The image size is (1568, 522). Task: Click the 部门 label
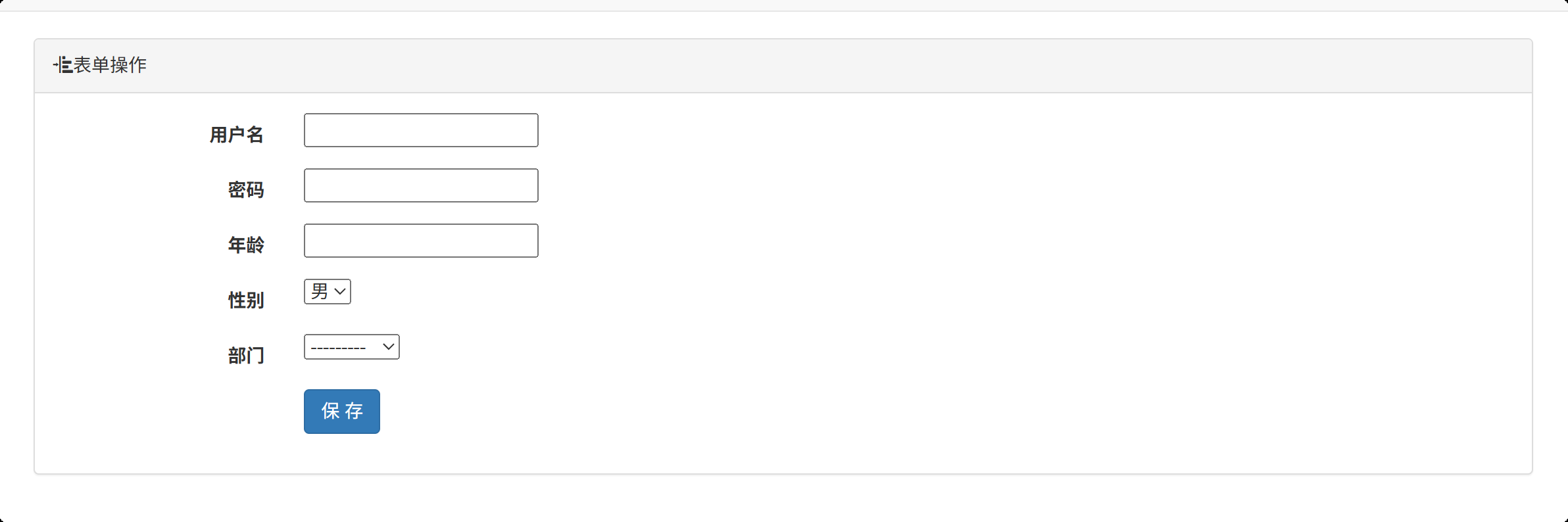point(245,356)
